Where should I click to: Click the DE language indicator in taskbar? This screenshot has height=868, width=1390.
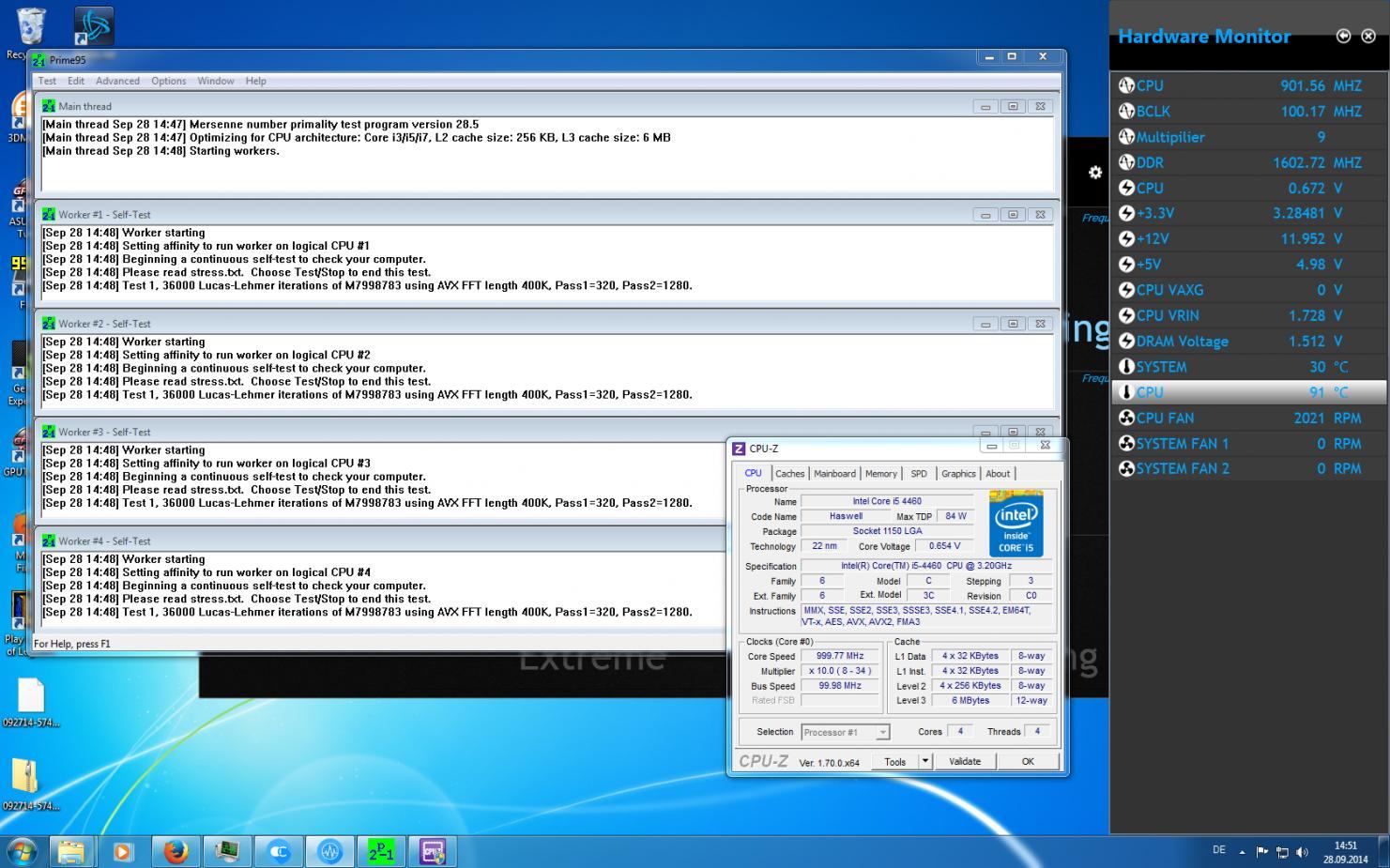(1219, 849)
